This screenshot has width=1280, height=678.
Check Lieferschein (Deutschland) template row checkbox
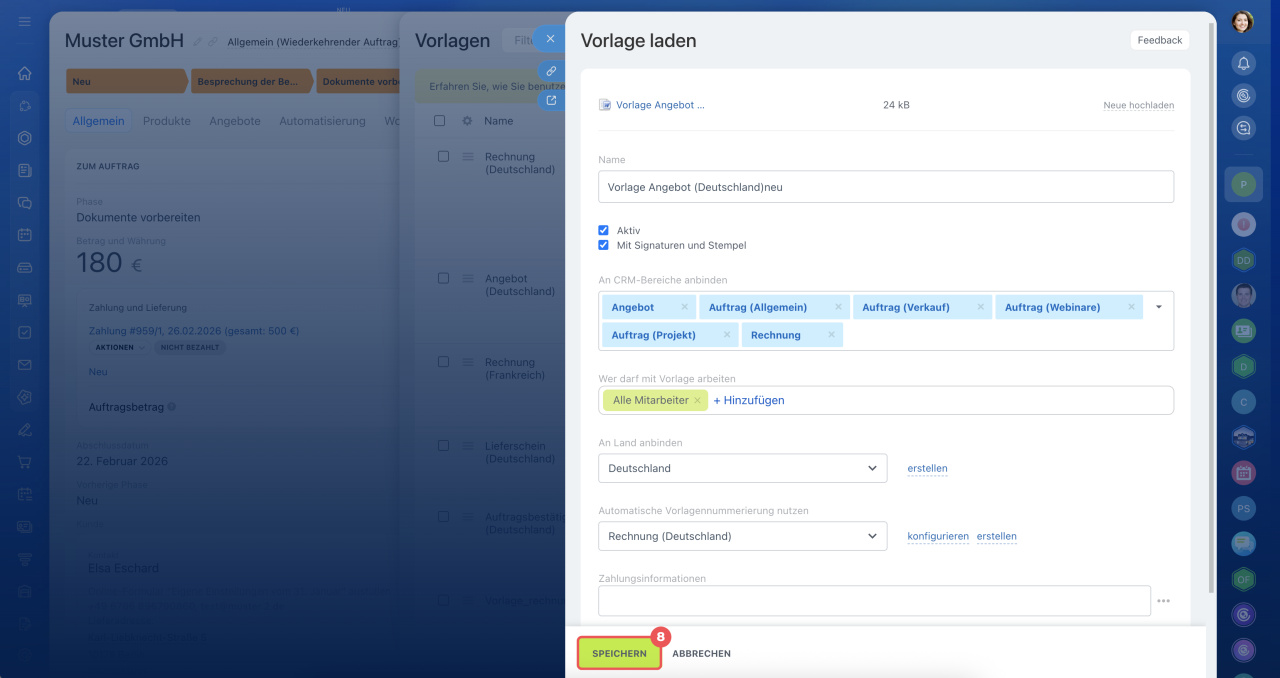tap(443, 446)
